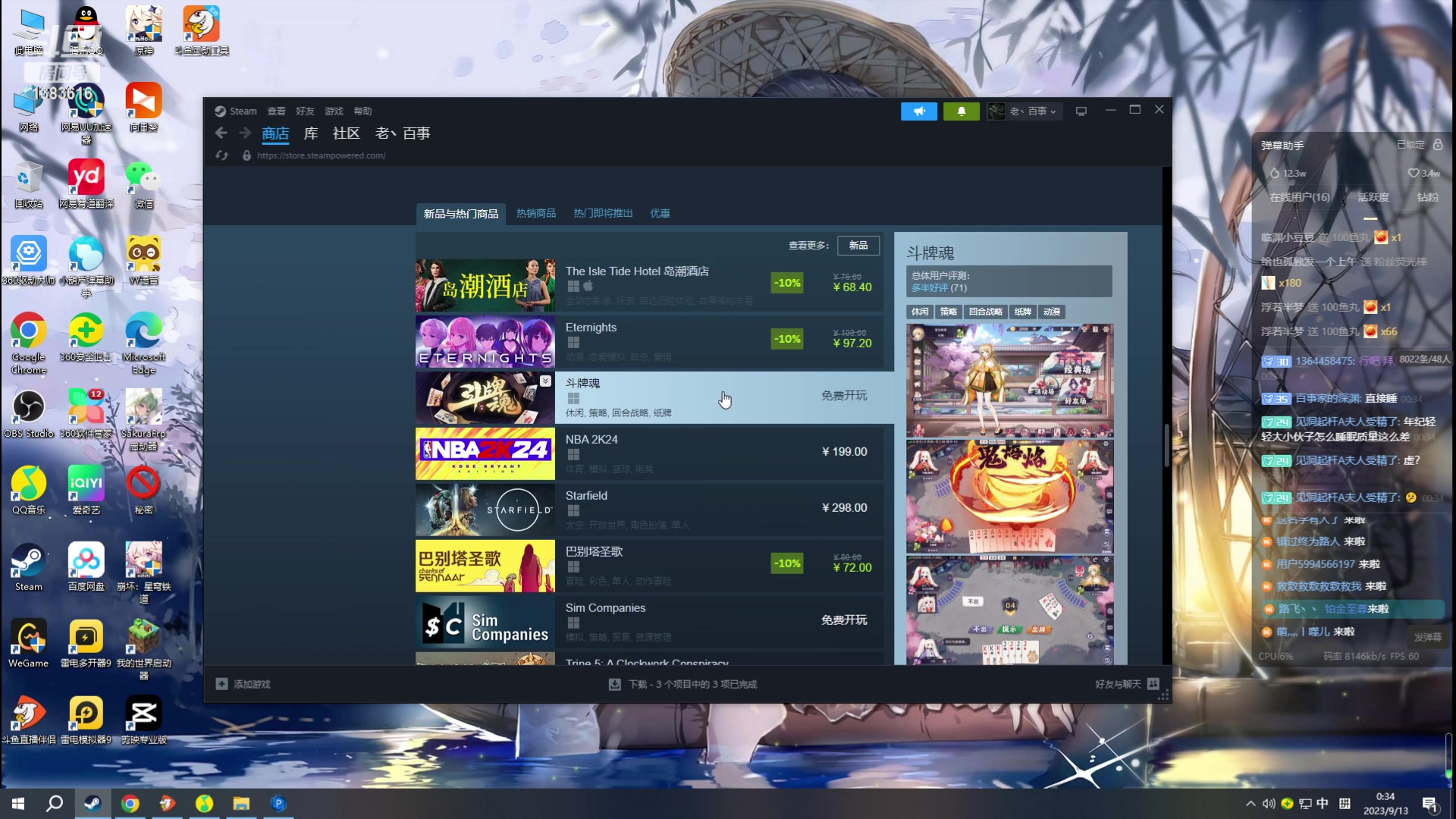Switch to 商店 navigation tab
1456x819 pixels.
pyautogui.click(x=275, y=133)
